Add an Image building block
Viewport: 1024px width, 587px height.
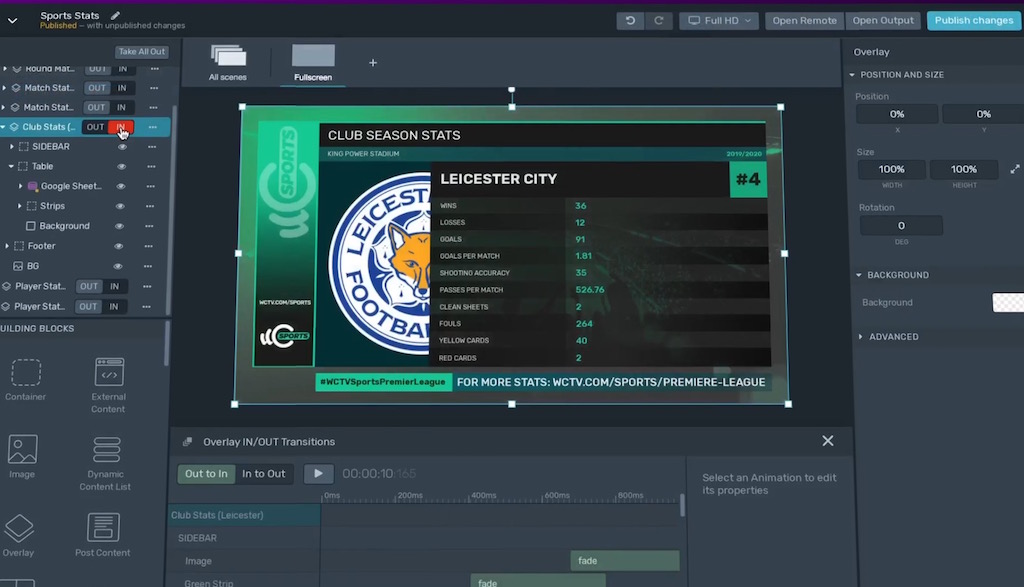22,456
